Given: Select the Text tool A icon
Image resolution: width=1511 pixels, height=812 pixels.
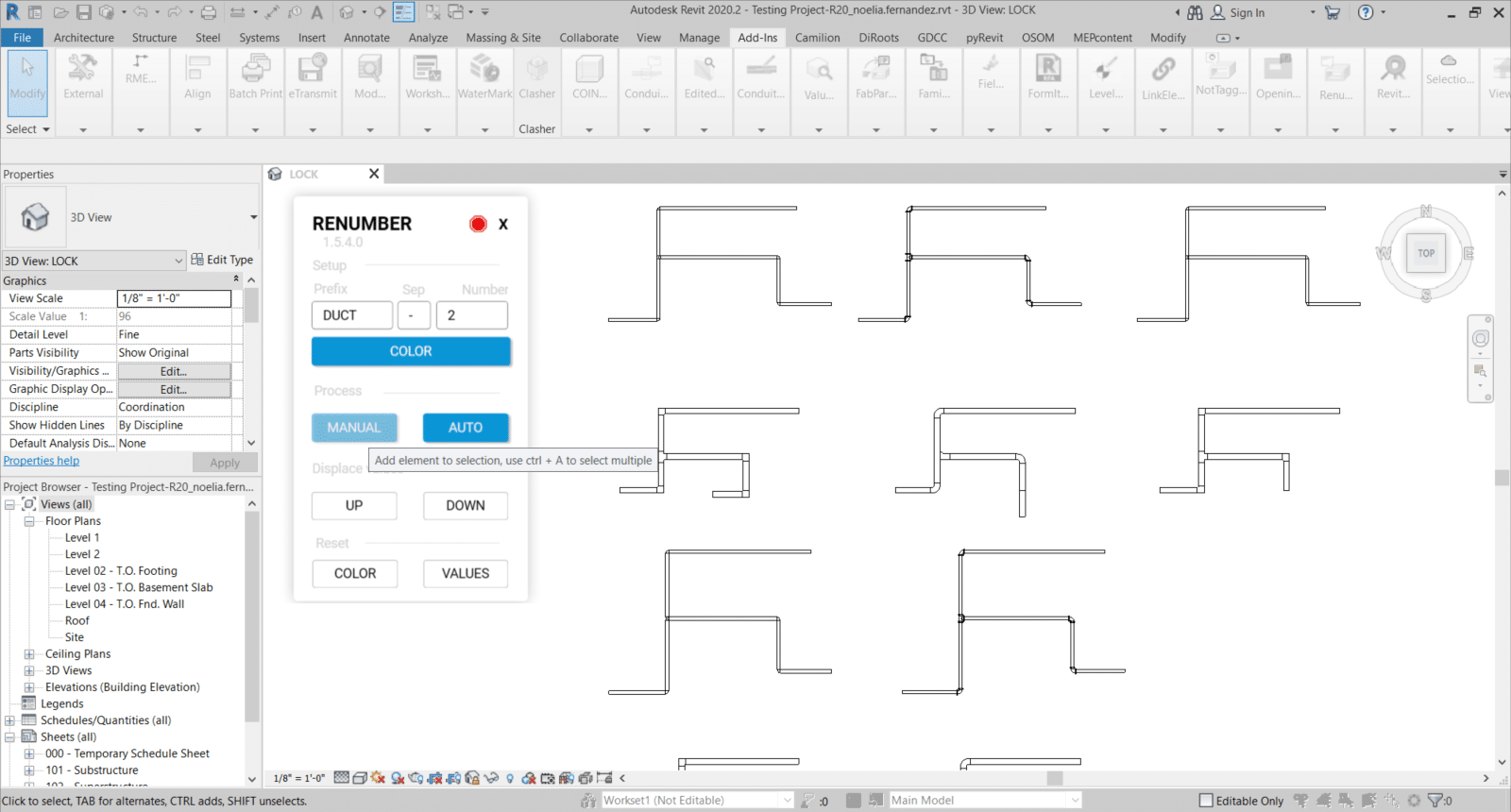Looking at the screenshot, I should click(316, 12).
